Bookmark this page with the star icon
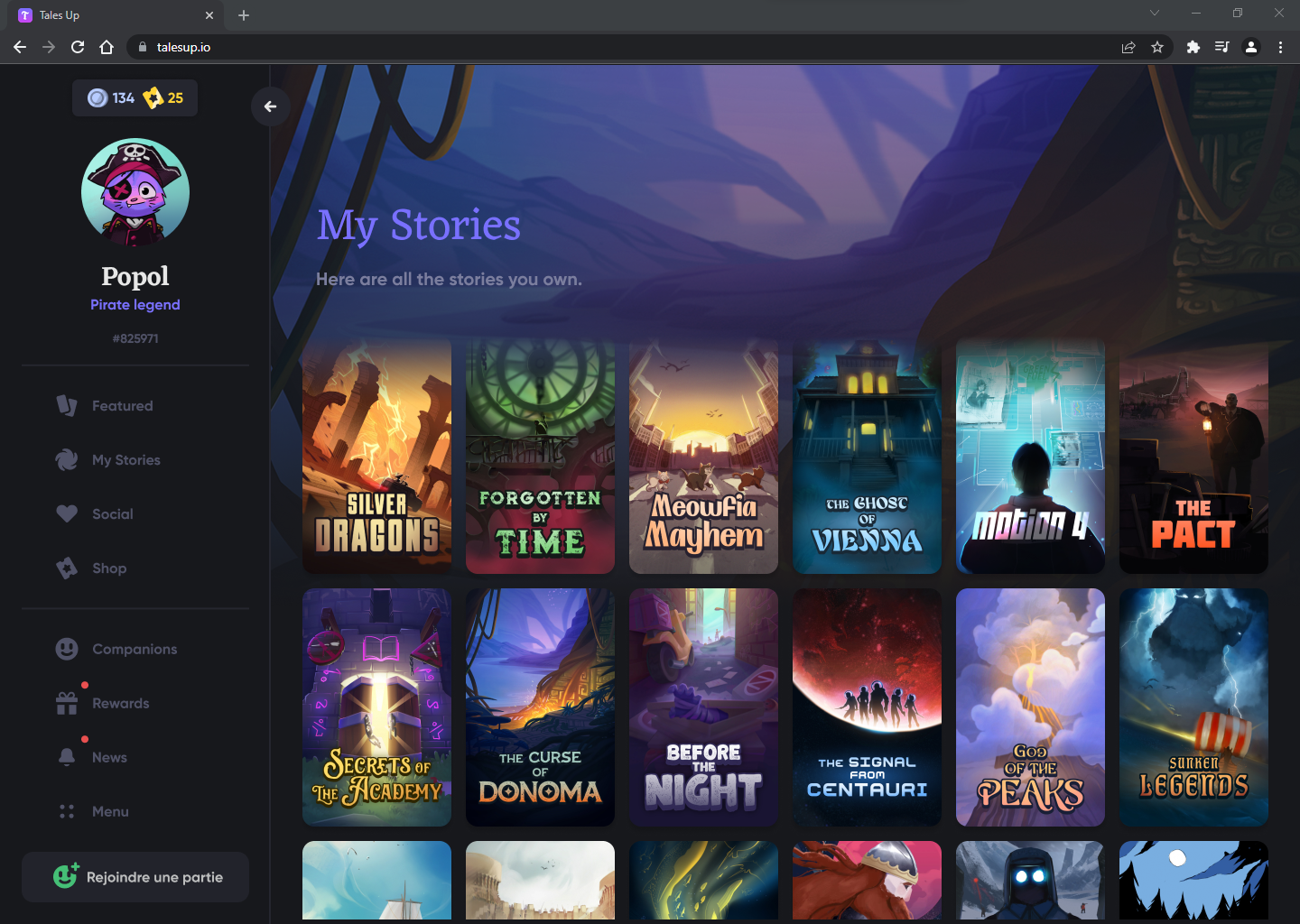Screen dimensions: 1300x924 point(1157,47)
